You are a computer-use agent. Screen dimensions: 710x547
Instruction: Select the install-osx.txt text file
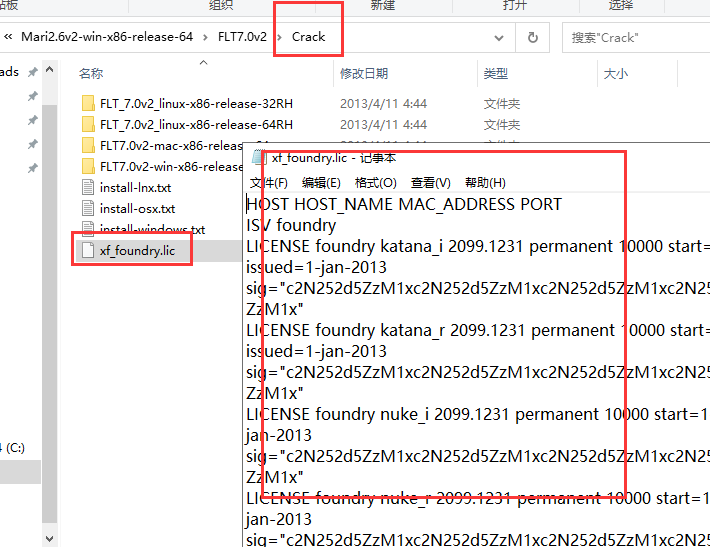(x=137, y=209)
